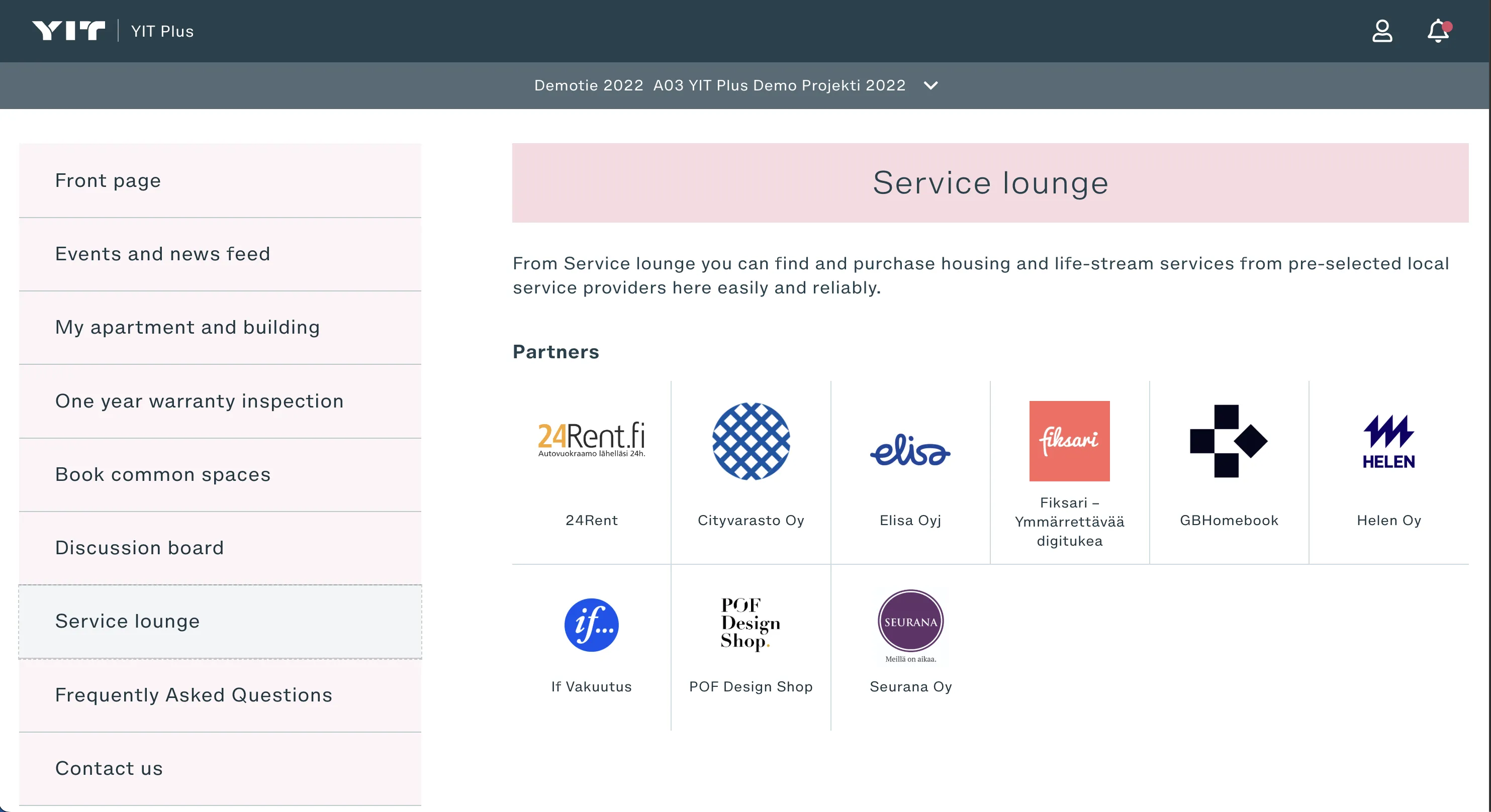This screenshot has width=1491, height=812.
Task: Click the Partners section heading
Action: point(555,352)
